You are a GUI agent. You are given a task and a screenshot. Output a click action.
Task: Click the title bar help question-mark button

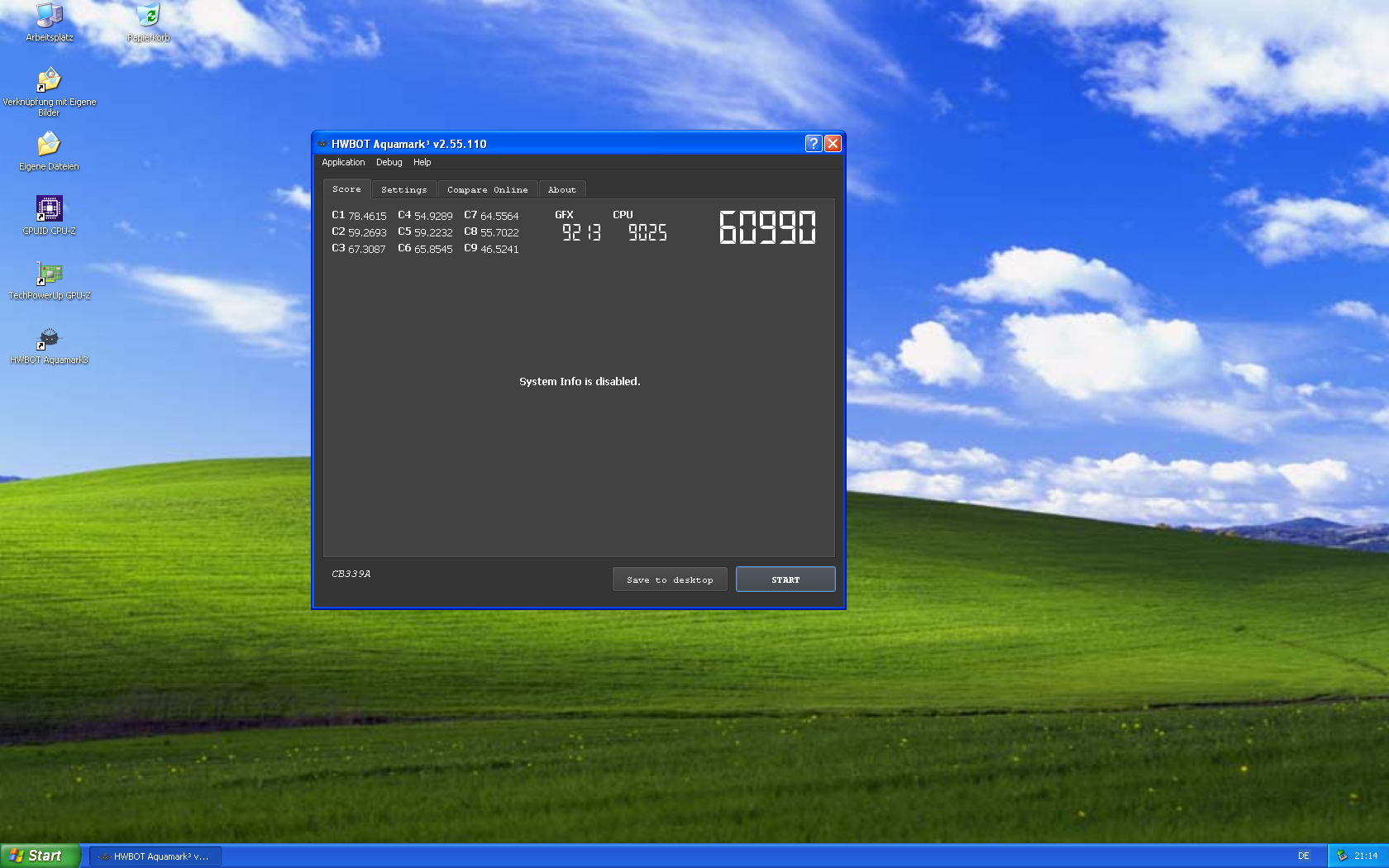coord(814,144)
